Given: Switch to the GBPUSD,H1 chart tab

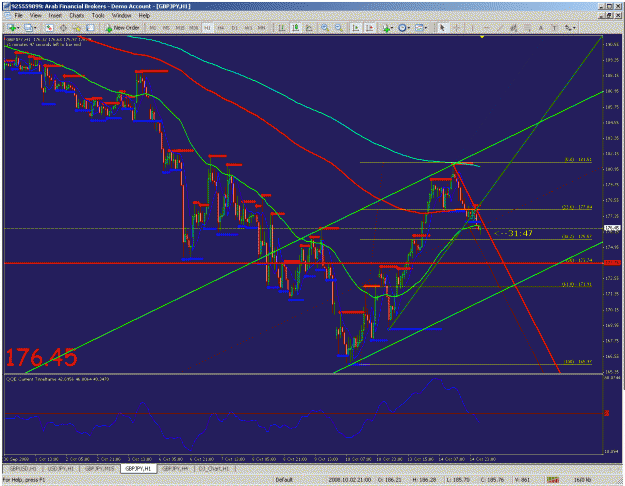Looking at the screenshot, I should click(23, 468).
